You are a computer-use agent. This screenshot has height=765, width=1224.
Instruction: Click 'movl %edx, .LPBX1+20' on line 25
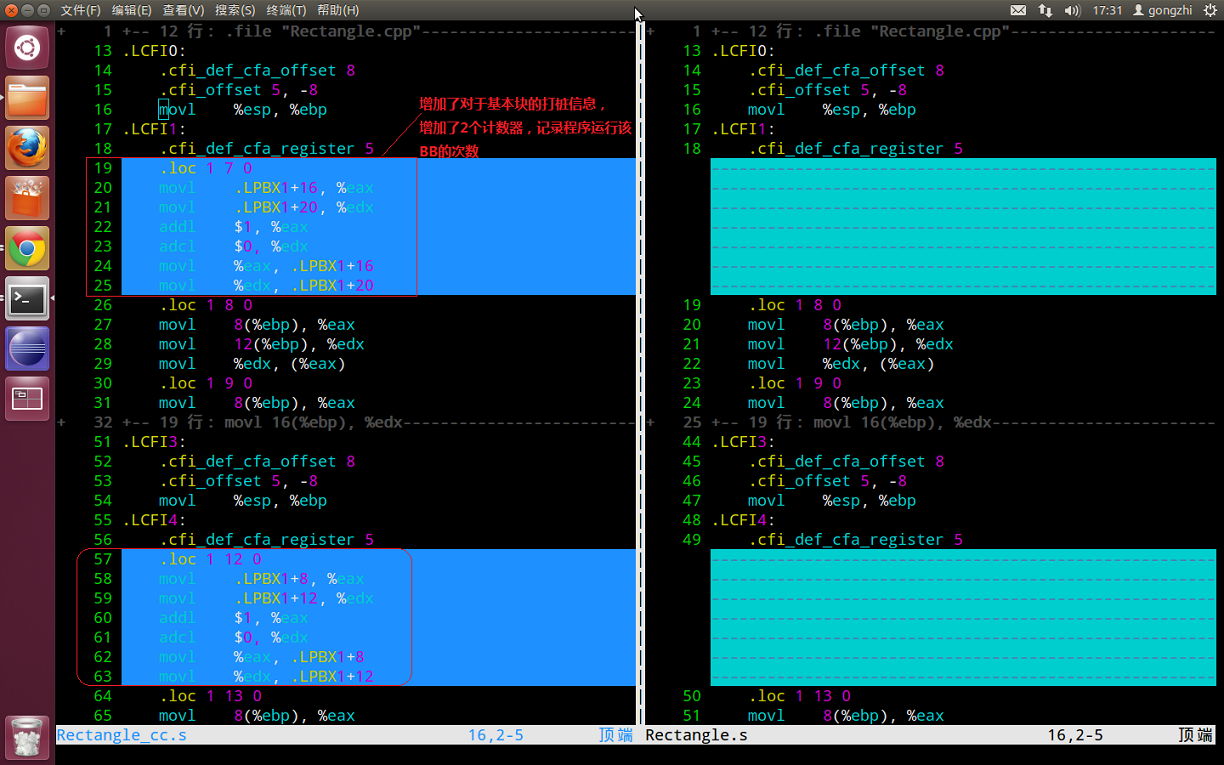pyautogui.click(x=266, y=285)
